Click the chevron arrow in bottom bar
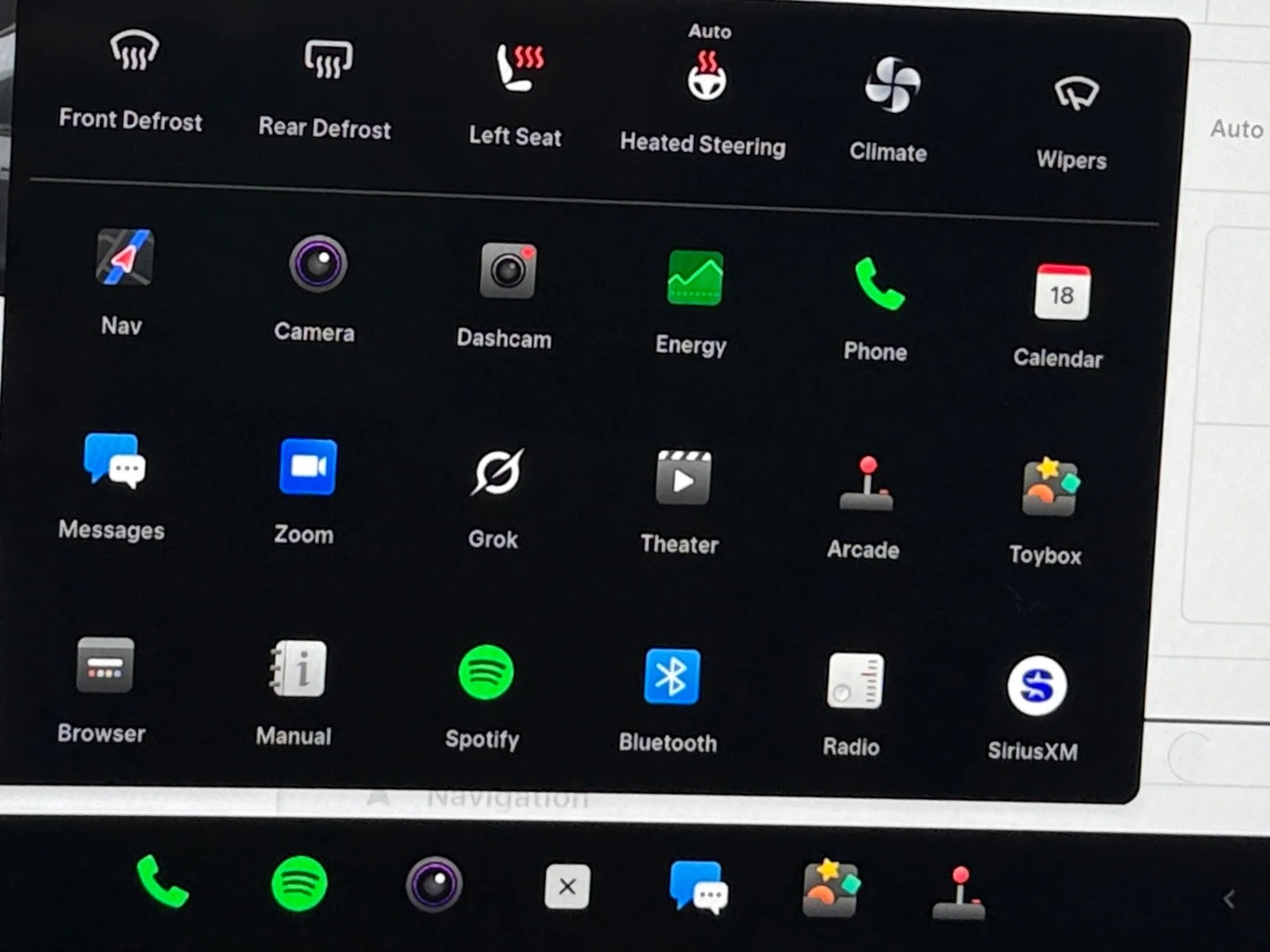Screen dimensions: 1270x952 point(1229,899)
